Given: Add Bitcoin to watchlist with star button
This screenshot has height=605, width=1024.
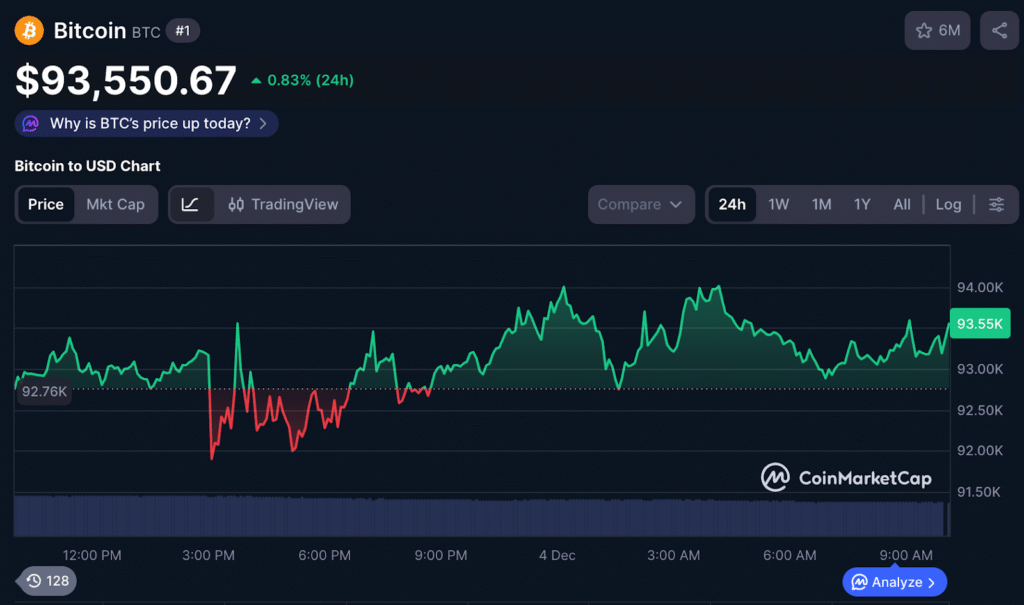Looking at the screenshot, I should (937, 31).
